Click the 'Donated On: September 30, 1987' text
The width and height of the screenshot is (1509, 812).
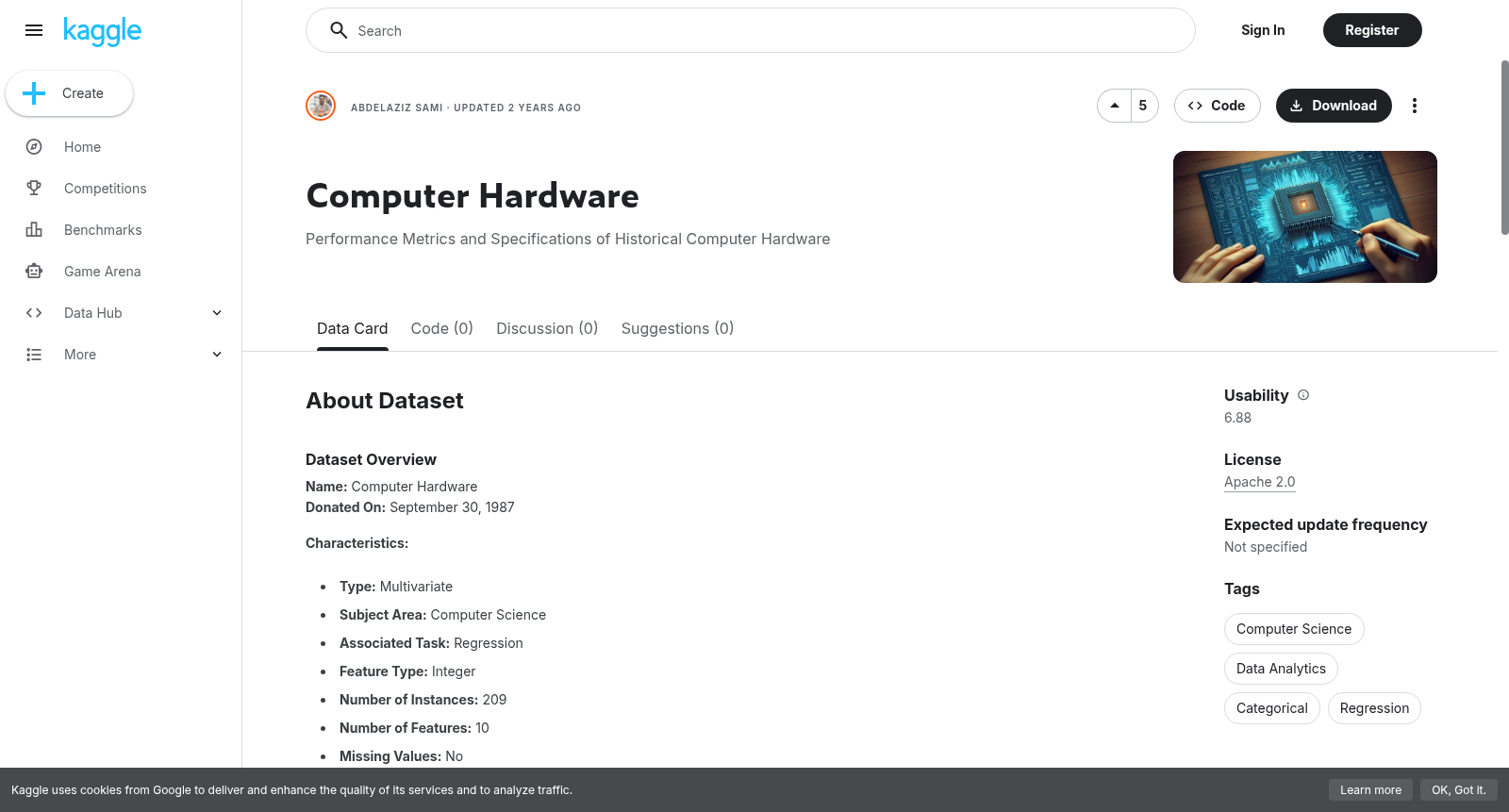[x=410, y=507]
